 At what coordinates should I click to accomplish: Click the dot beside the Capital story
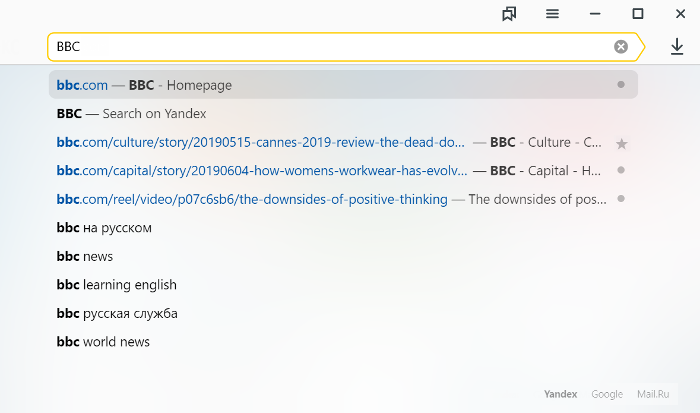click(x=621, y=170)
